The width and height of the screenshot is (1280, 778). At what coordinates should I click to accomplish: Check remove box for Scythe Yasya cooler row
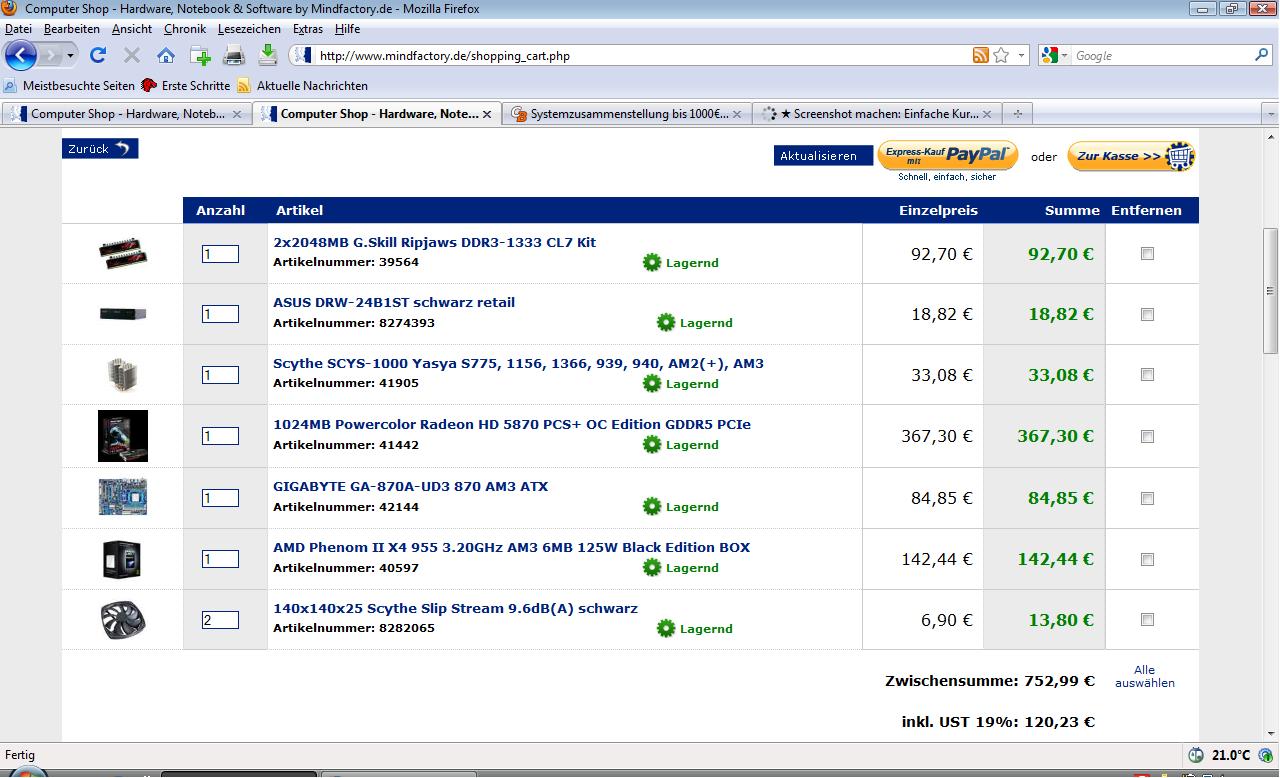coord(1147,374)
